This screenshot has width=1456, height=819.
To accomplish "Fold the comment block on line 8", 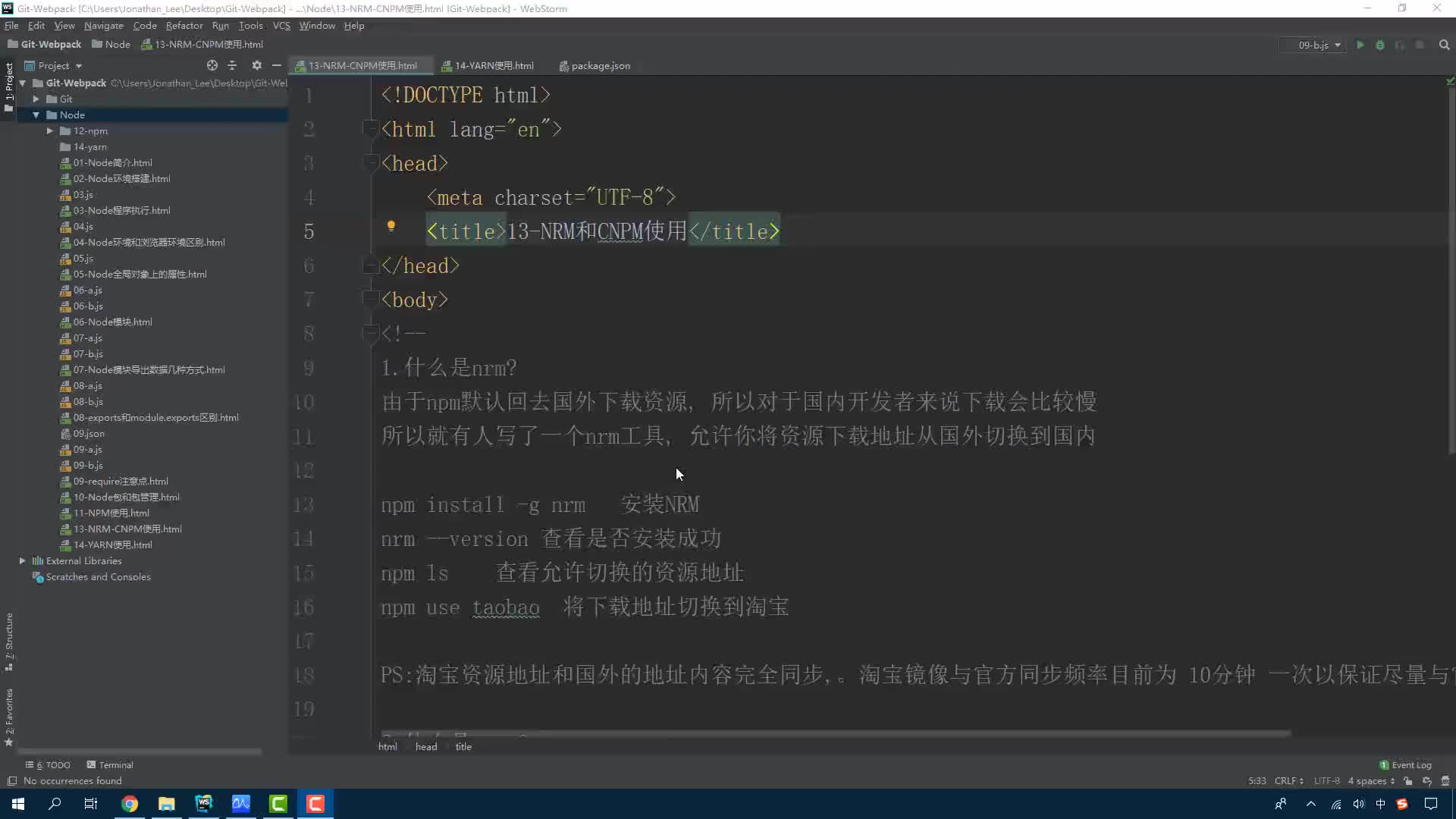I will (370, 333).
